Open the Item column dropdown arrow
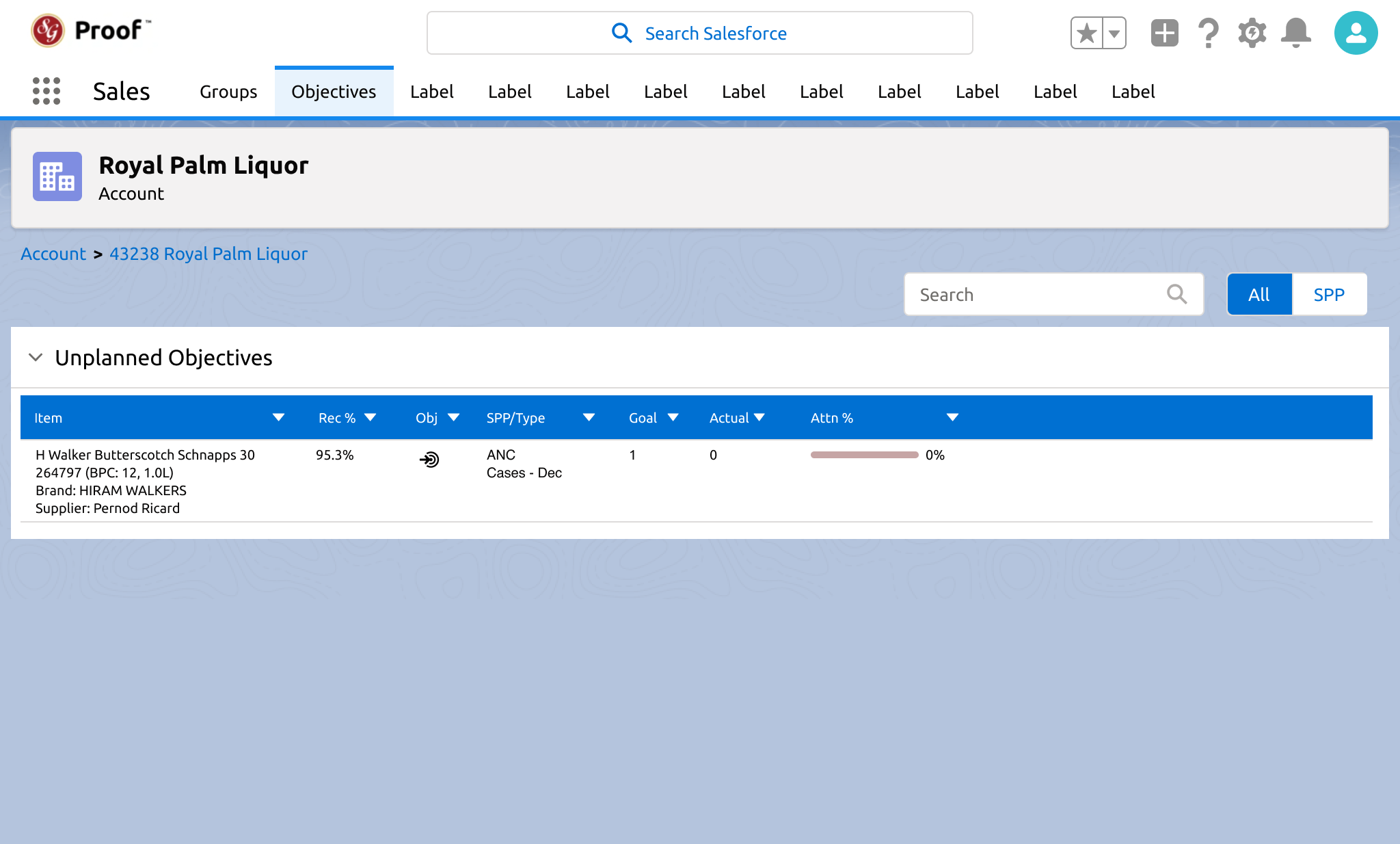Viewport: 1400px width, 844px height. click(278, 417)
